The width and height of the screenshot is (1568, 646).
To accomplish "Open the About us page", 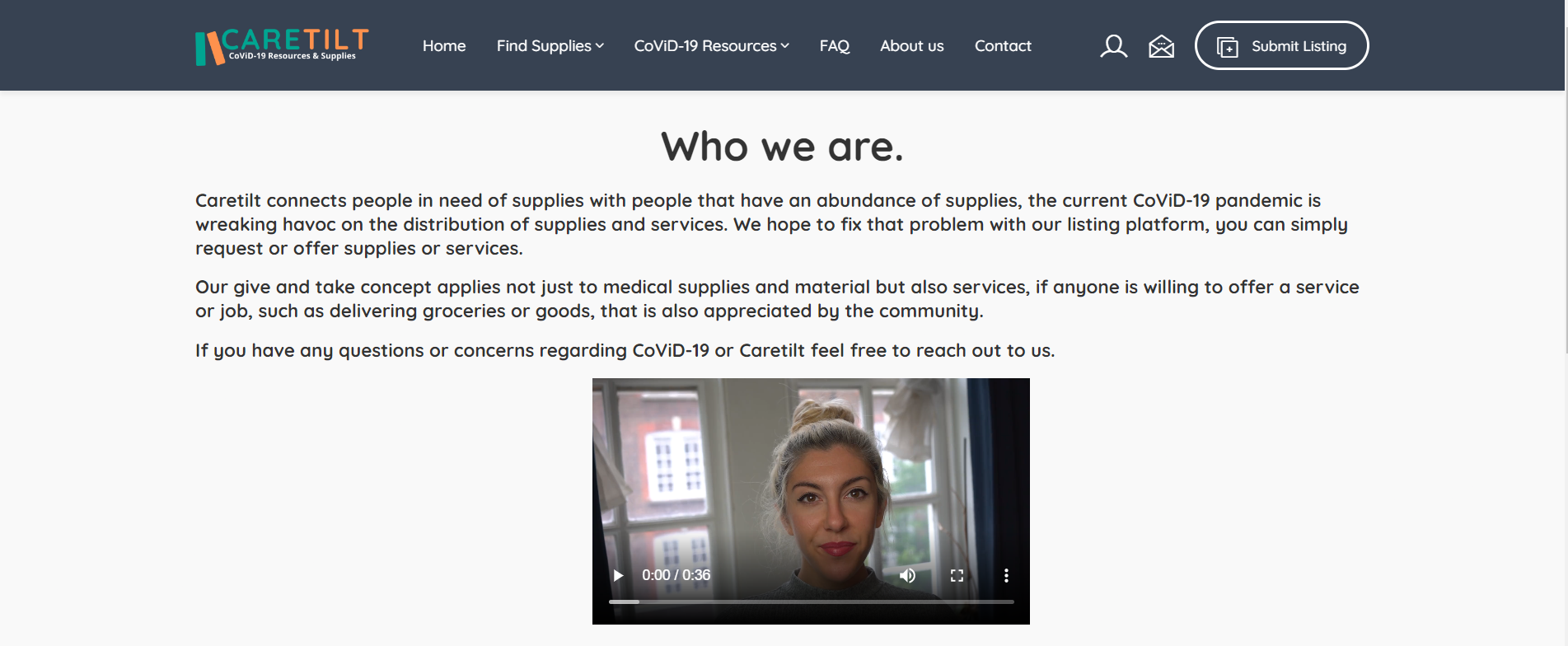I will [912, 46].
